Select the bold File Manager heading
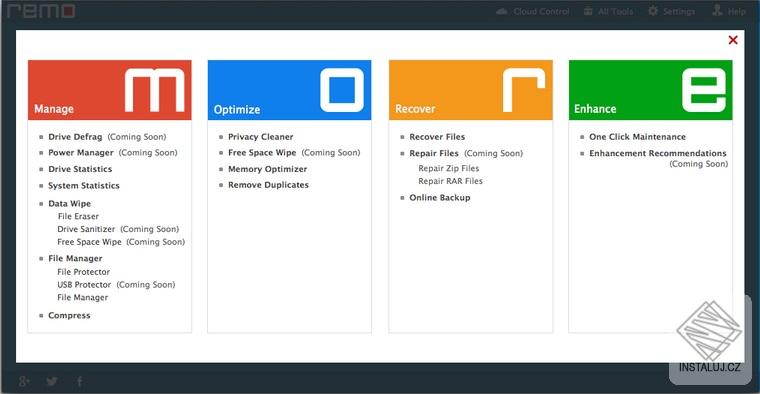Image resolution: width=760 pixels, height=394 pixels. (x=75, y=259)
